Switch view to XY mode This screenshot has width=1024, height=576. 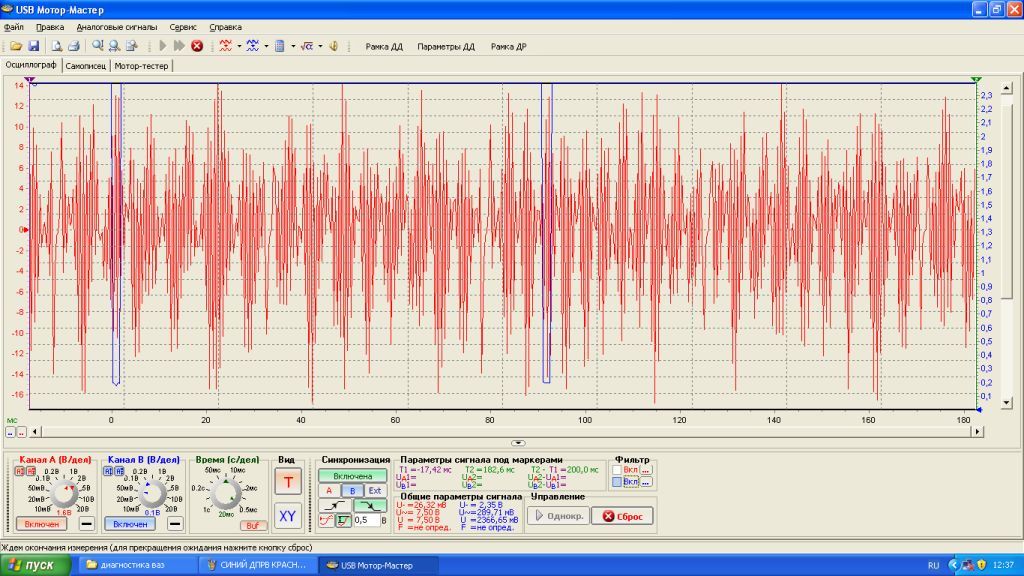287,516
